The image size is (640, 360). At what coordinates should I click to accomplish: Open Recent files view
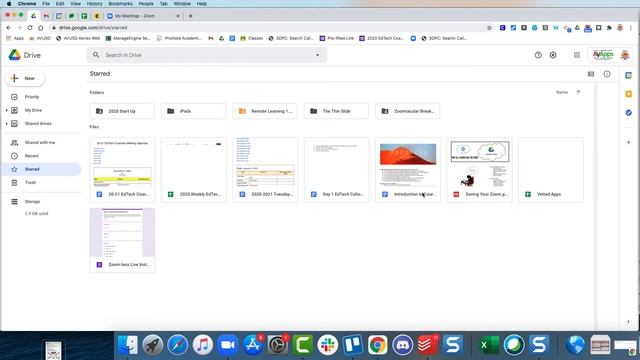31,156
